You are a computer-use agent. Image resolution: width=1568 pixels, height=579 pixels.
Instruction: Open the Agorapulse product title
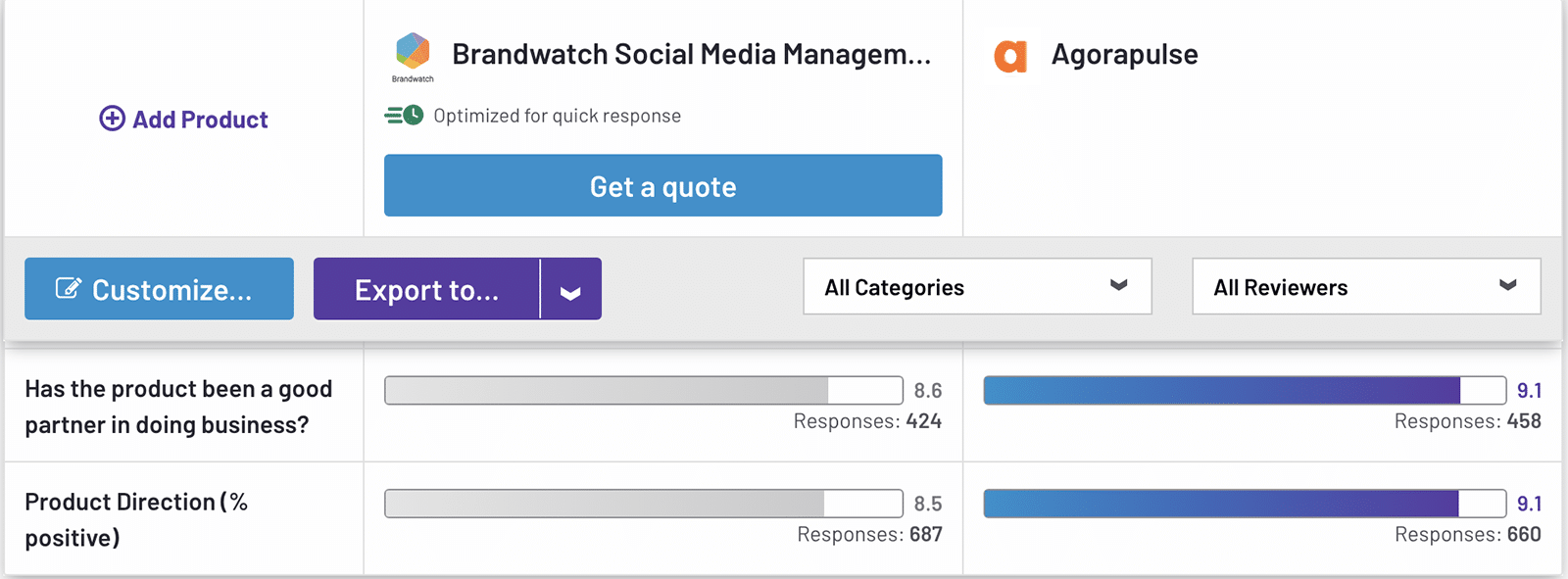[x=1124, y=54]
